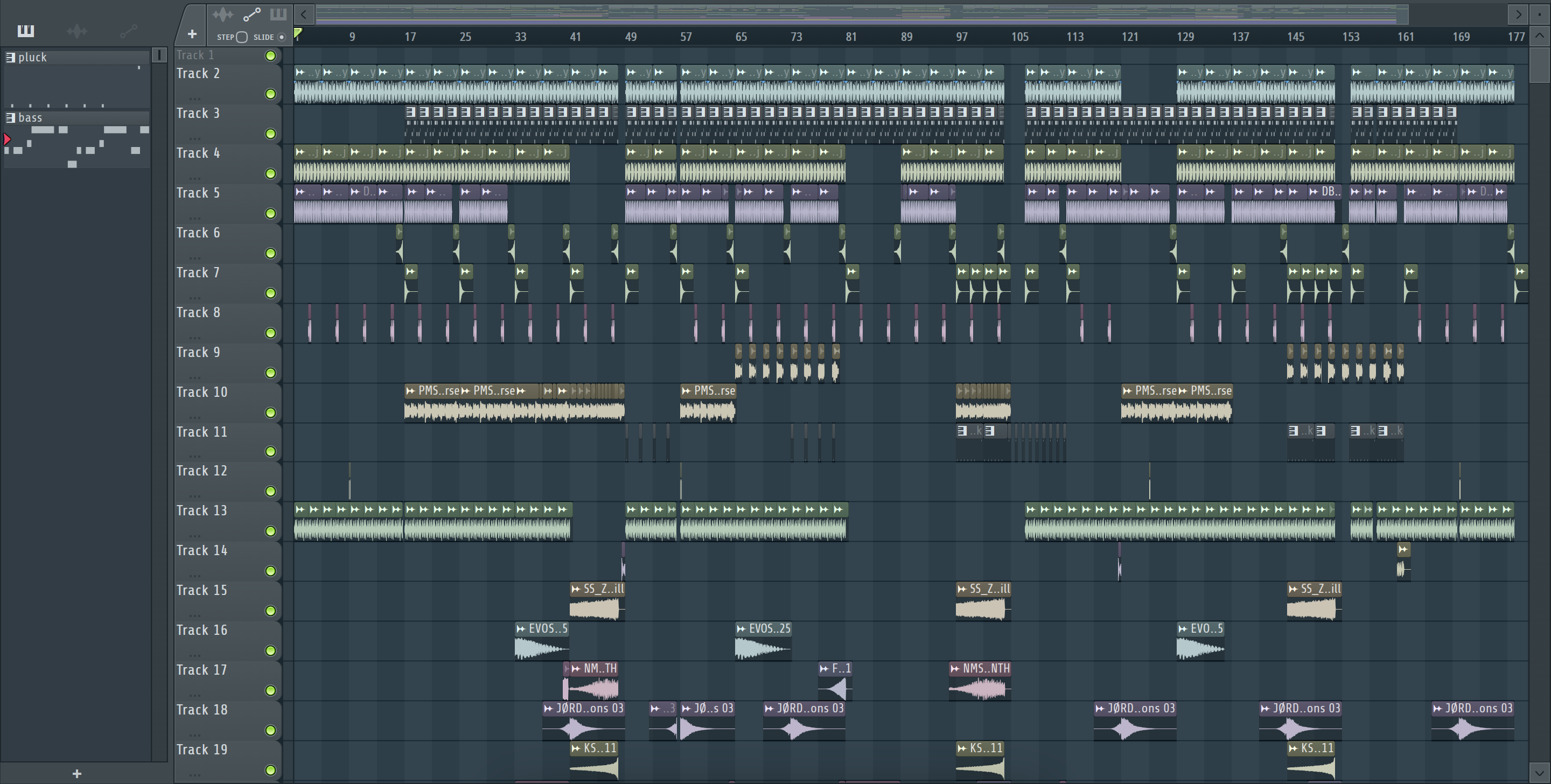This screenshot has width=1551, height=784.
Task: Select the Track 4 header
Action: (228, 163)
